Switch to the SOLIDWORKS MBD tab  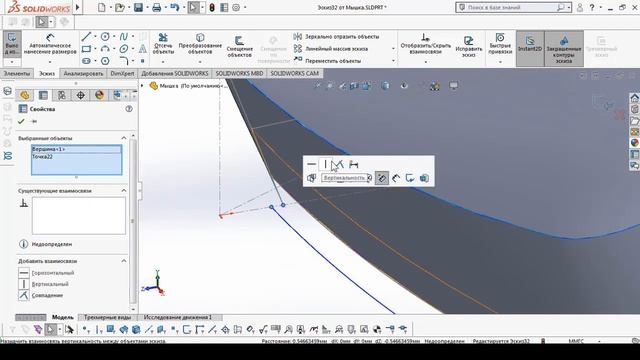pos(239,73)
